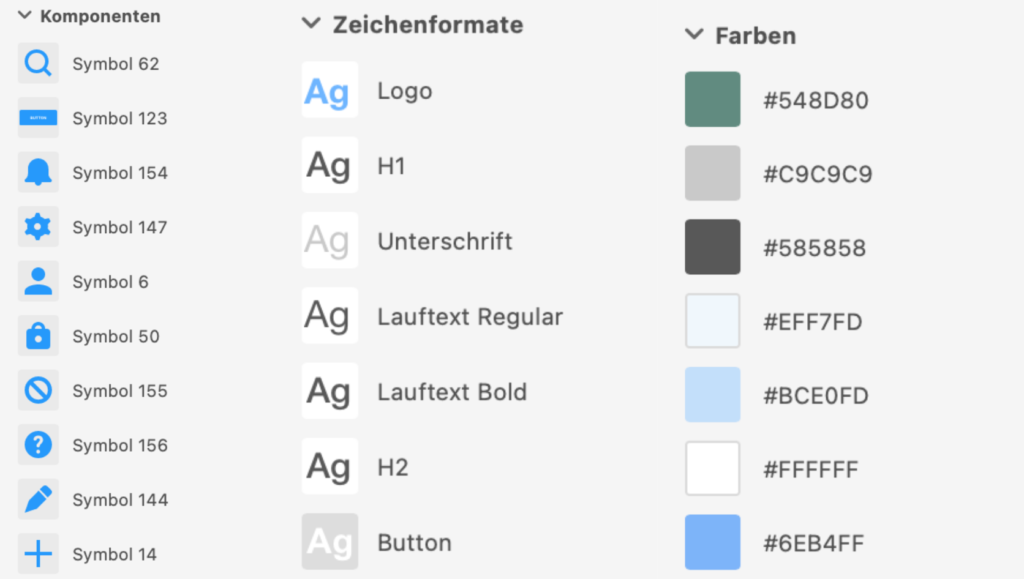Select the lock icon for Symbol 50

[x=38, y=336]
